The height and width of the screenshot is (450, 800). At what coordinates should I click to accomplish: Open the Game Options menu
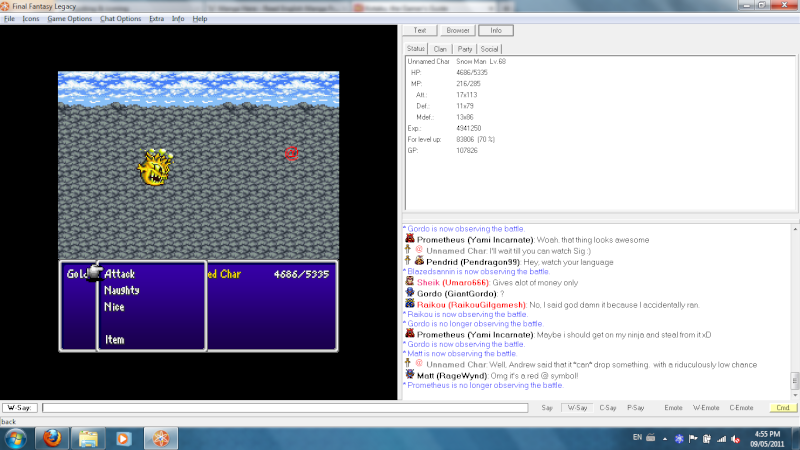tap(69, 19)
